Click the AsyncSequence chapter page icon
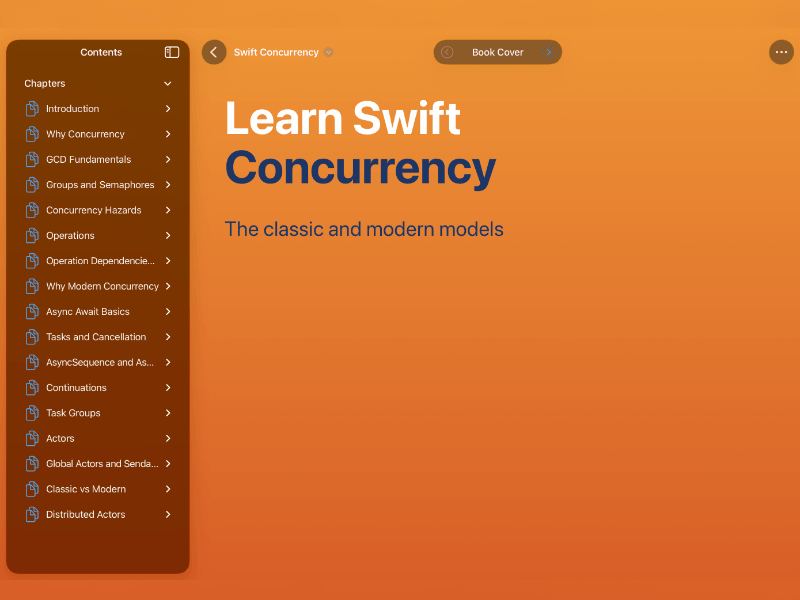This screenshot has width=800, height=600. click(x=32, y=362)
